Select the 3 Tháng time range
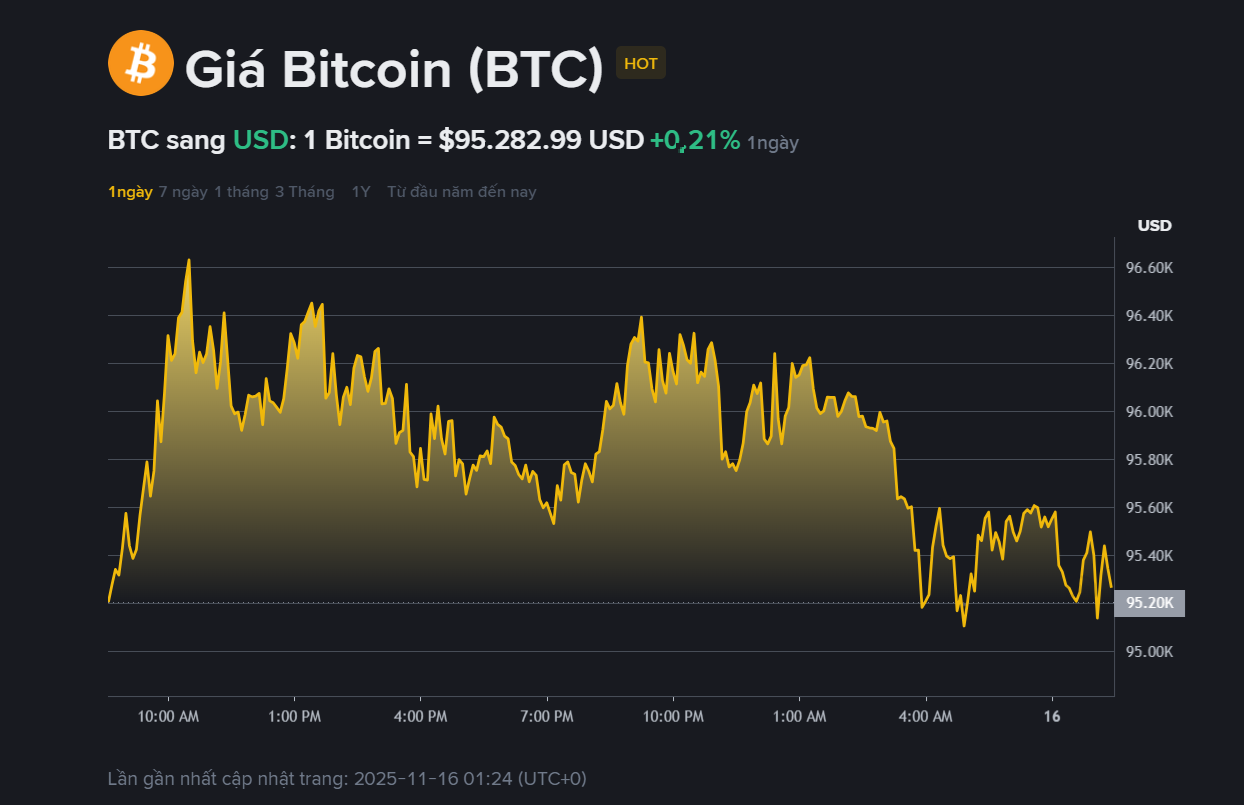 coord(305,192)
